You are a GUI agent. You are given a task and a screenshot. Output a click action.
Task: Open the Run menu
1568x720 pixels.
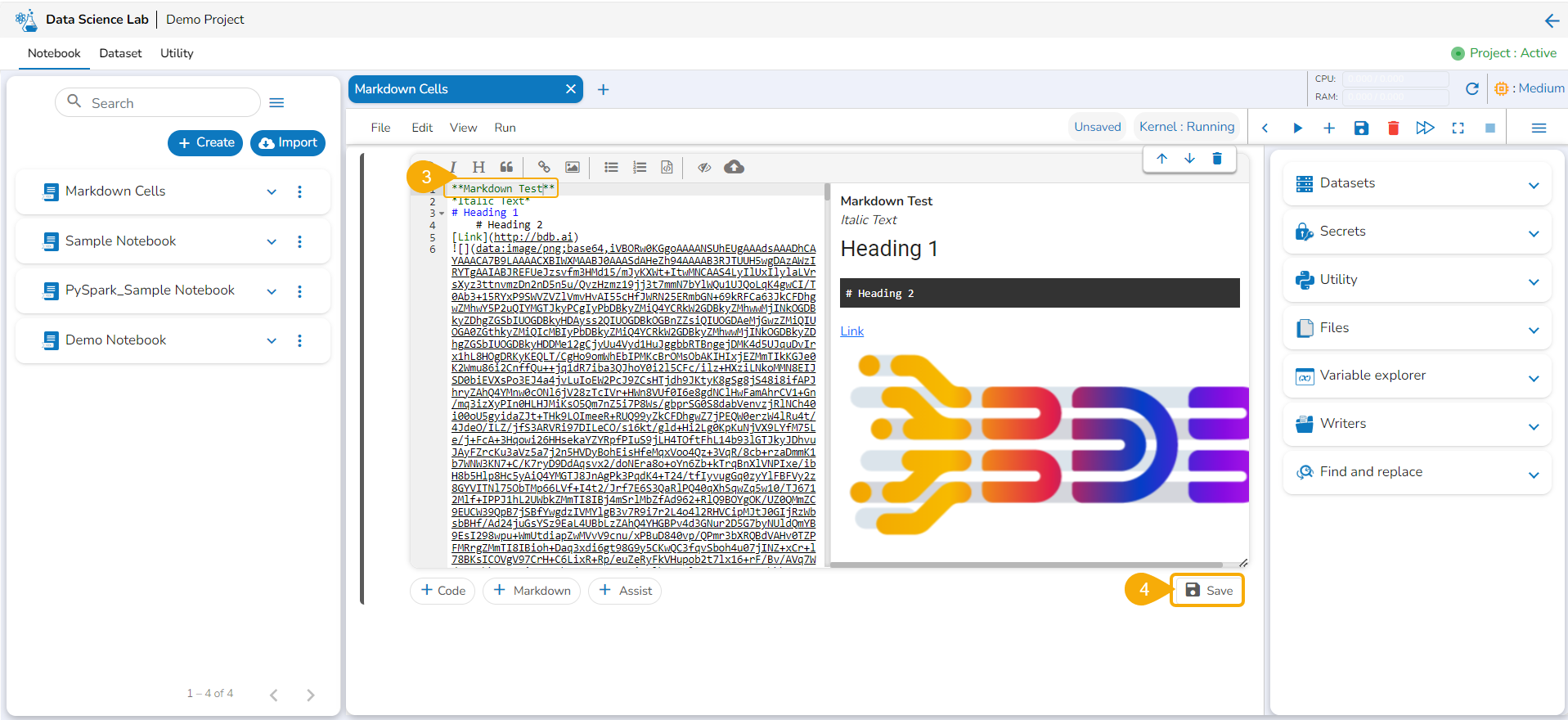tap(505, 128)
